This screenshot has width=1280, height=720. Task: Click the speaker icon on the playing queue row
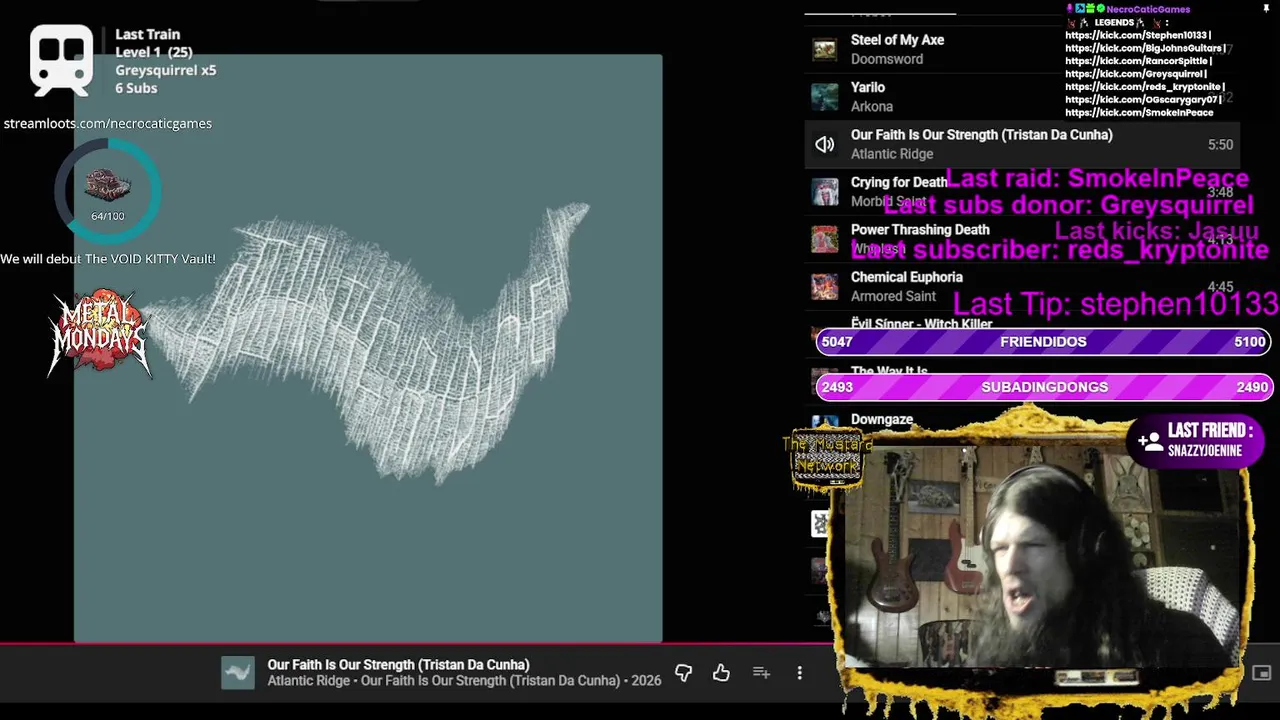click(824, 145)
